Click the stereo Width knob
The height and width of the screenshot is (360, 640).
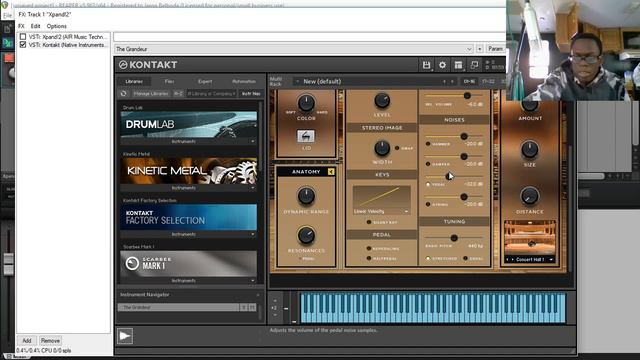[382, 148]
